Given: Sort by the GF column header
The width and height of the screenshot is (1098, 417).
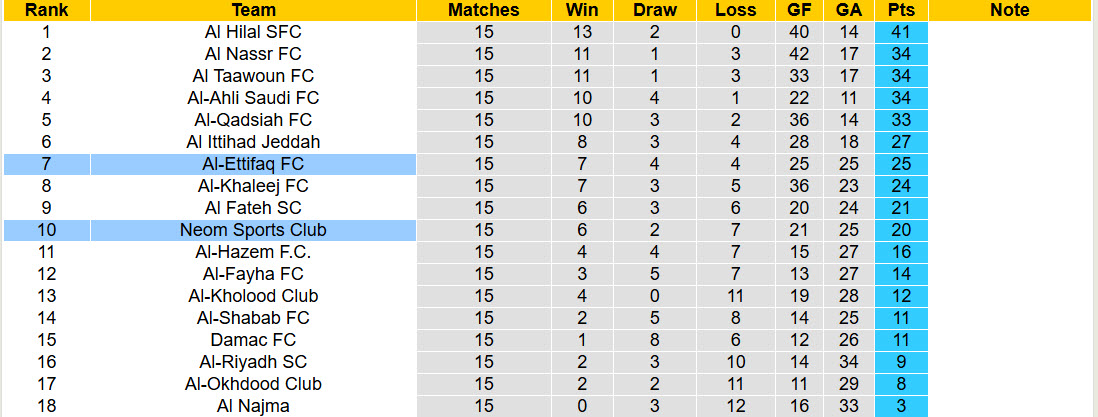Looking at the screenshot, I should [799, 10].
